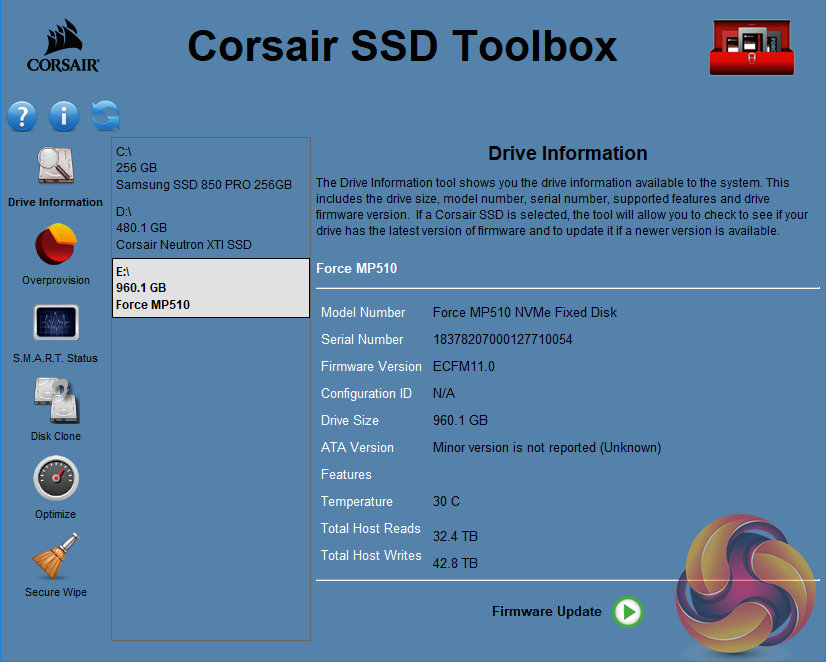
Task: Select the Disk Clone icon
Action: (x=56, y=400)
